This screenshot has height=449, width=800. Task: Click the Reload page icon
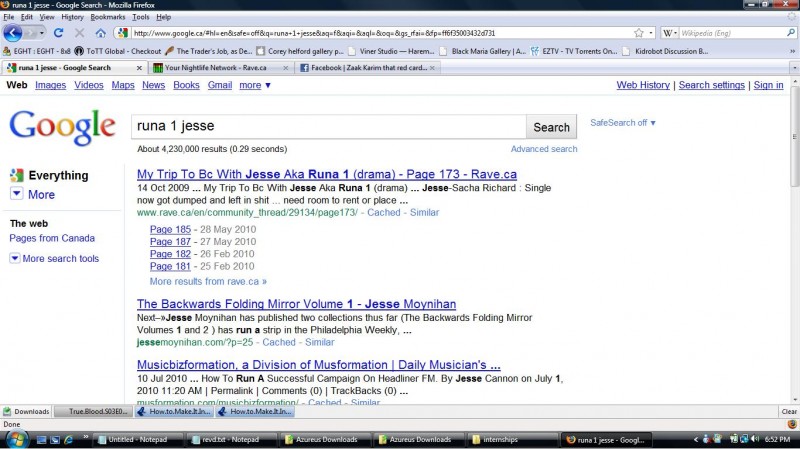pos(59,33)
